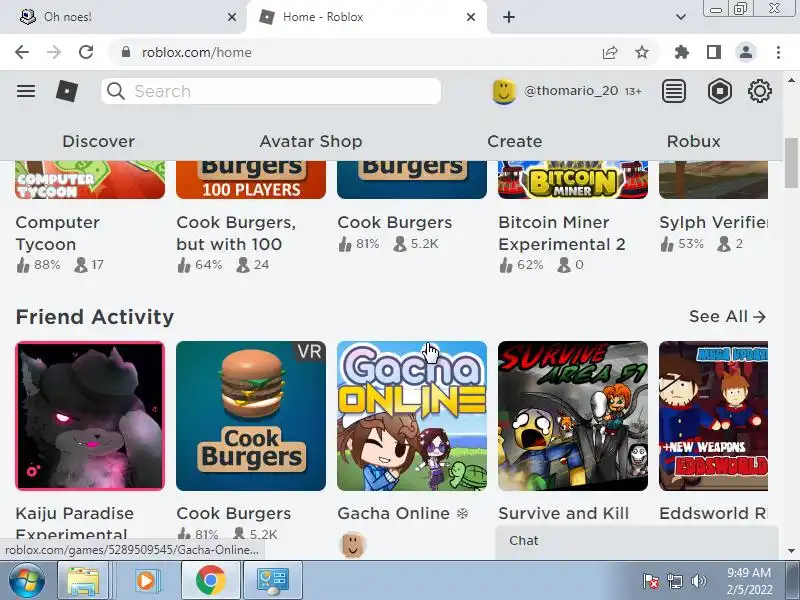Open the 100 PLAYERS burgers thumbnail

251,180
